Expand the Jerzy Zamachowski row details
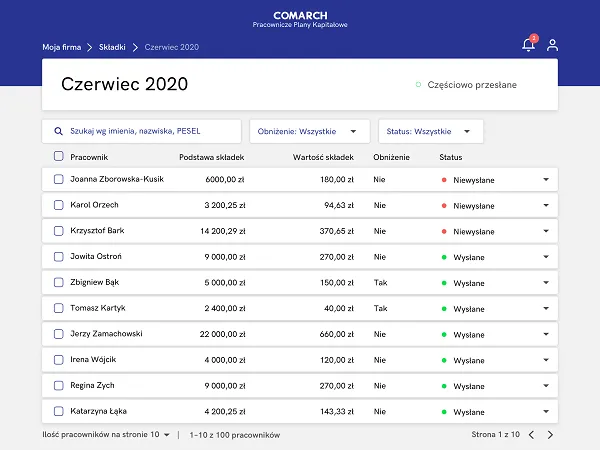This screenshot has height=450, width=600. pyautogui.click(x=546, y=334)
